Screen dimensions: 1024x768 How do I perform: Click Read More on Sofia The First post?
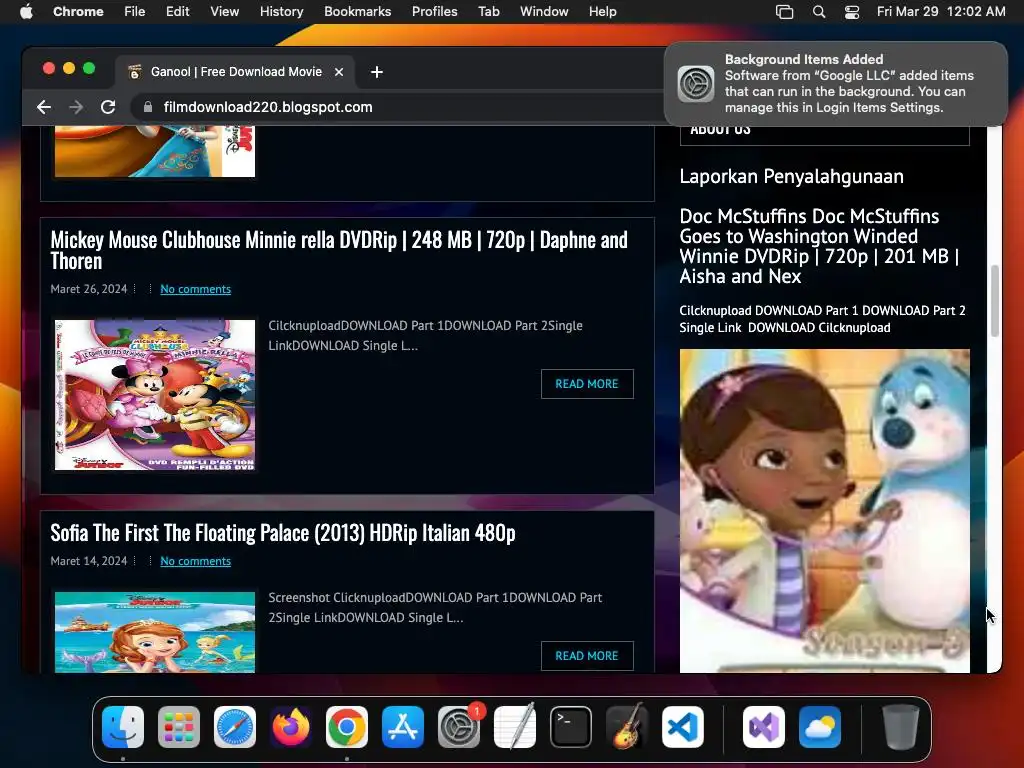tap(587, 656)
